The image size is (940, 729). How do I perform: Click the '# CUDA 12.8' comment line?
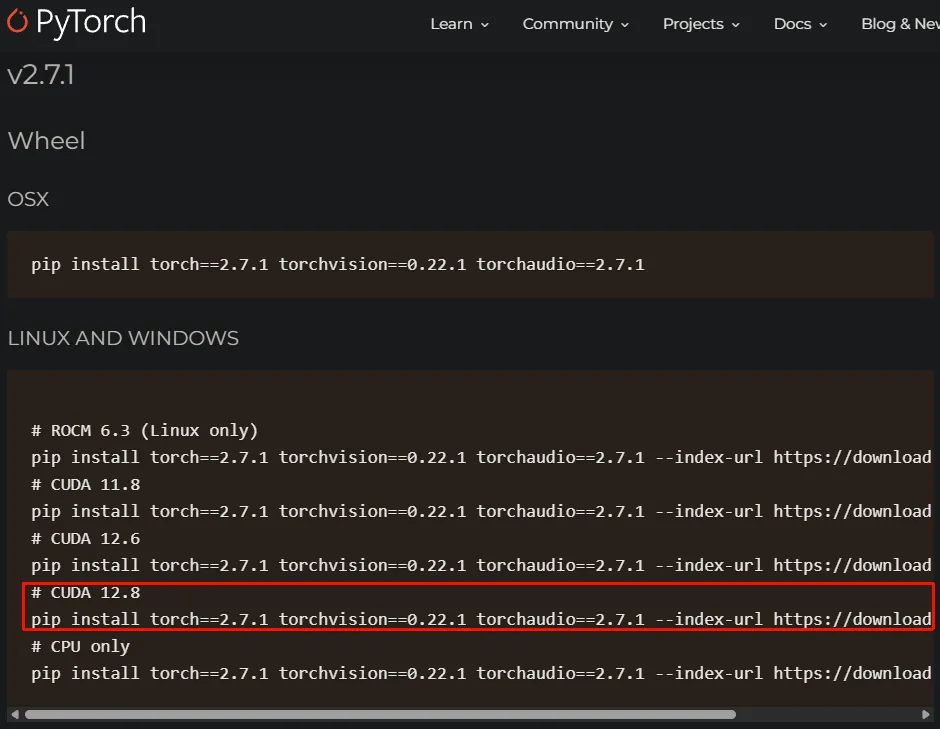click(86, 592)
